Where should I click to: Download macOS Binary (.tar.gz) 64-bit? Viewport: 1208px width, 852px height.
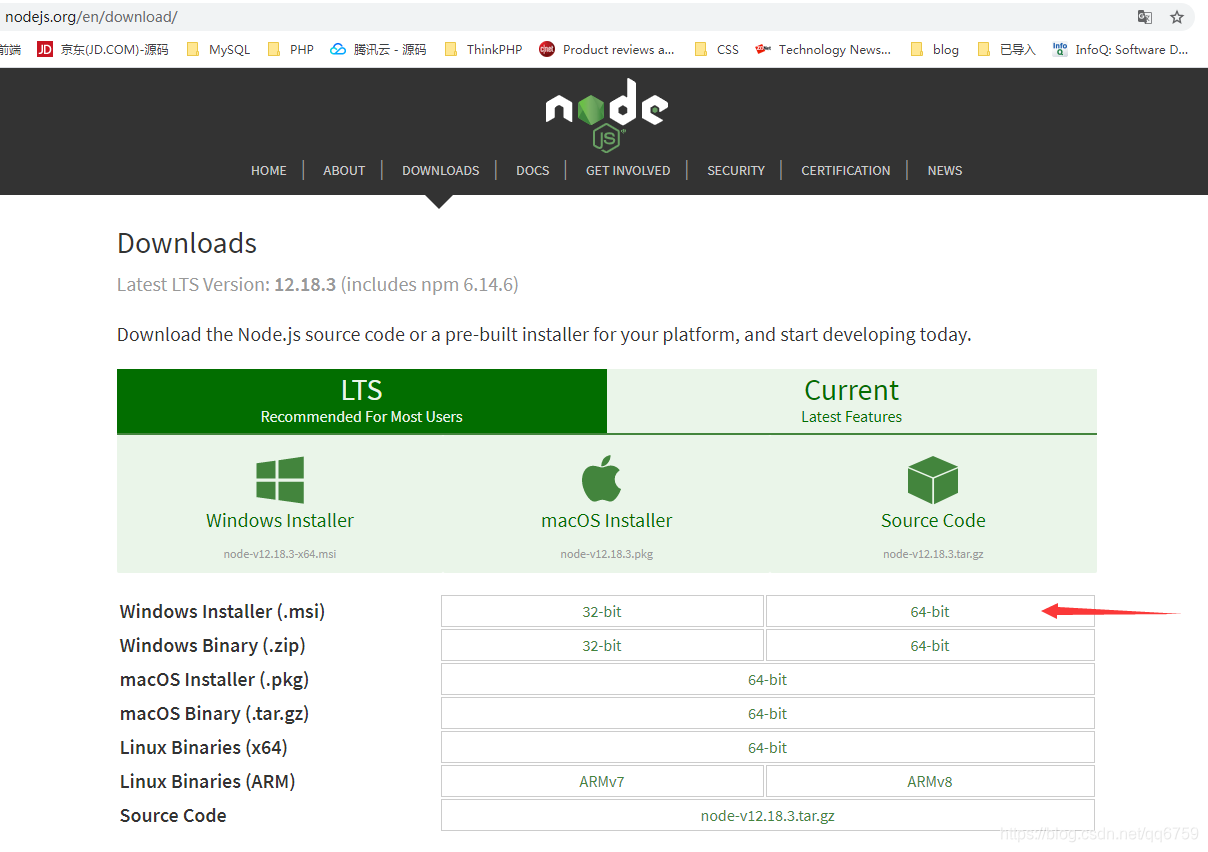tap(768, 714)
